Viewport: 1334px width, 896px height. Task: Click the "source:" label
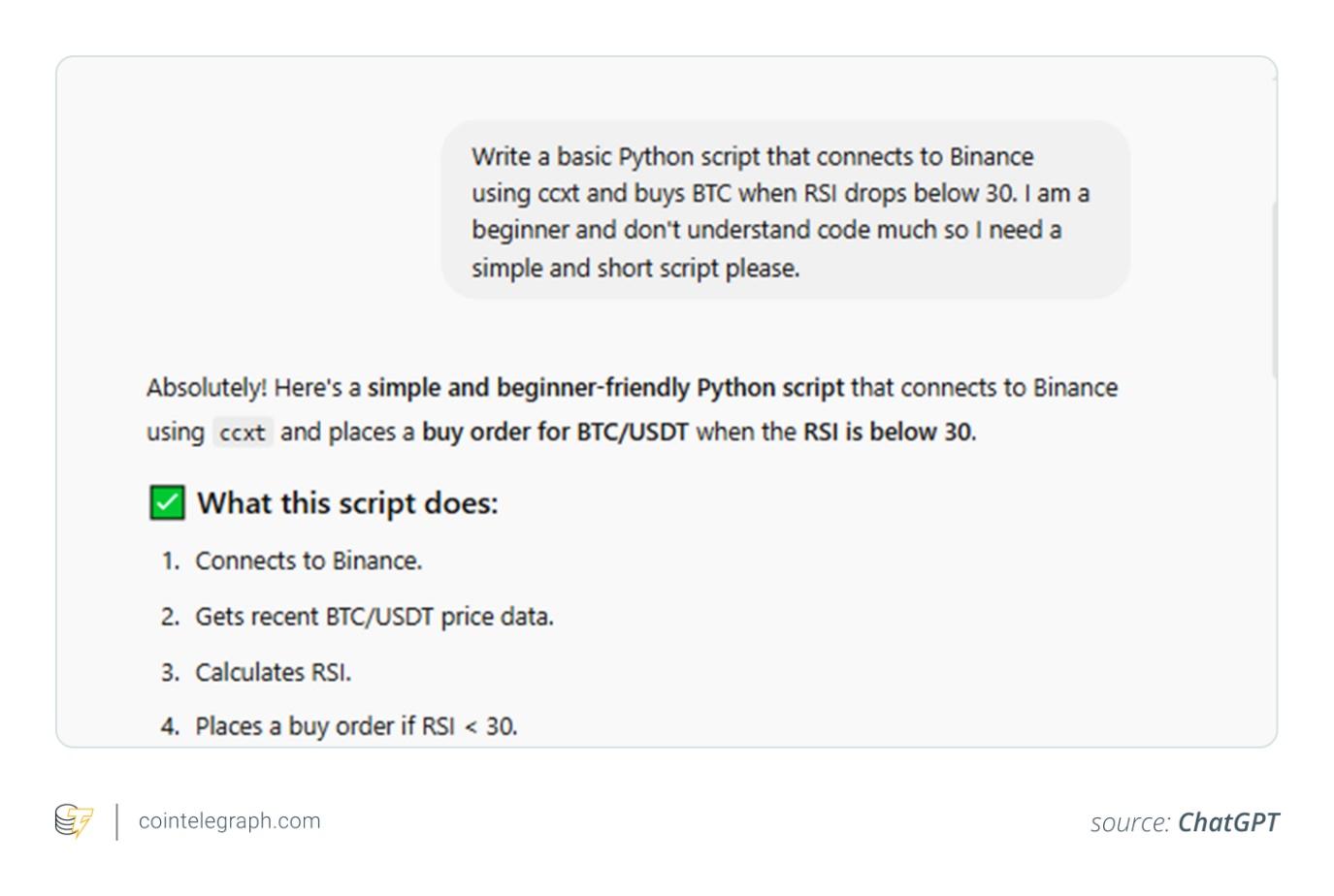click(1130, 822)
